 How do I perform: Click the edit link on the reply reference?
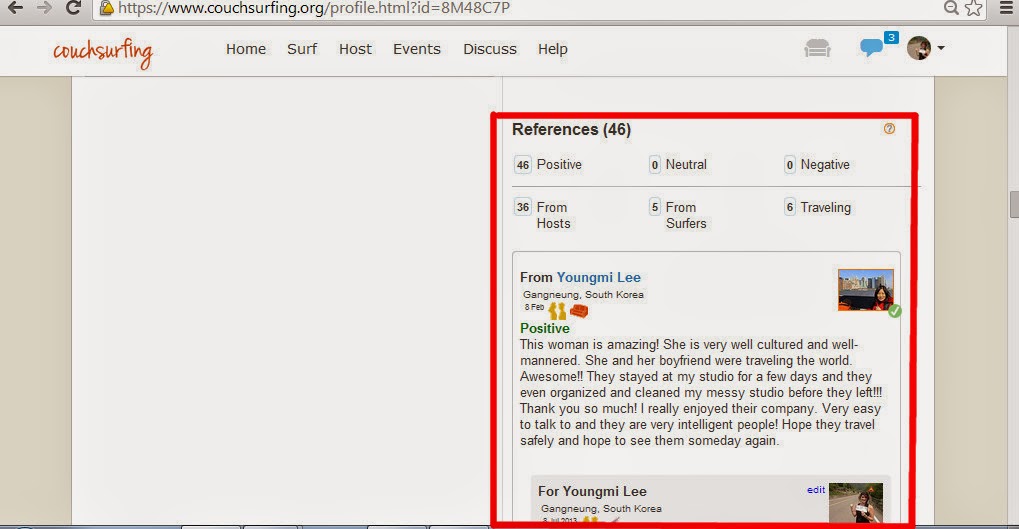816,490
